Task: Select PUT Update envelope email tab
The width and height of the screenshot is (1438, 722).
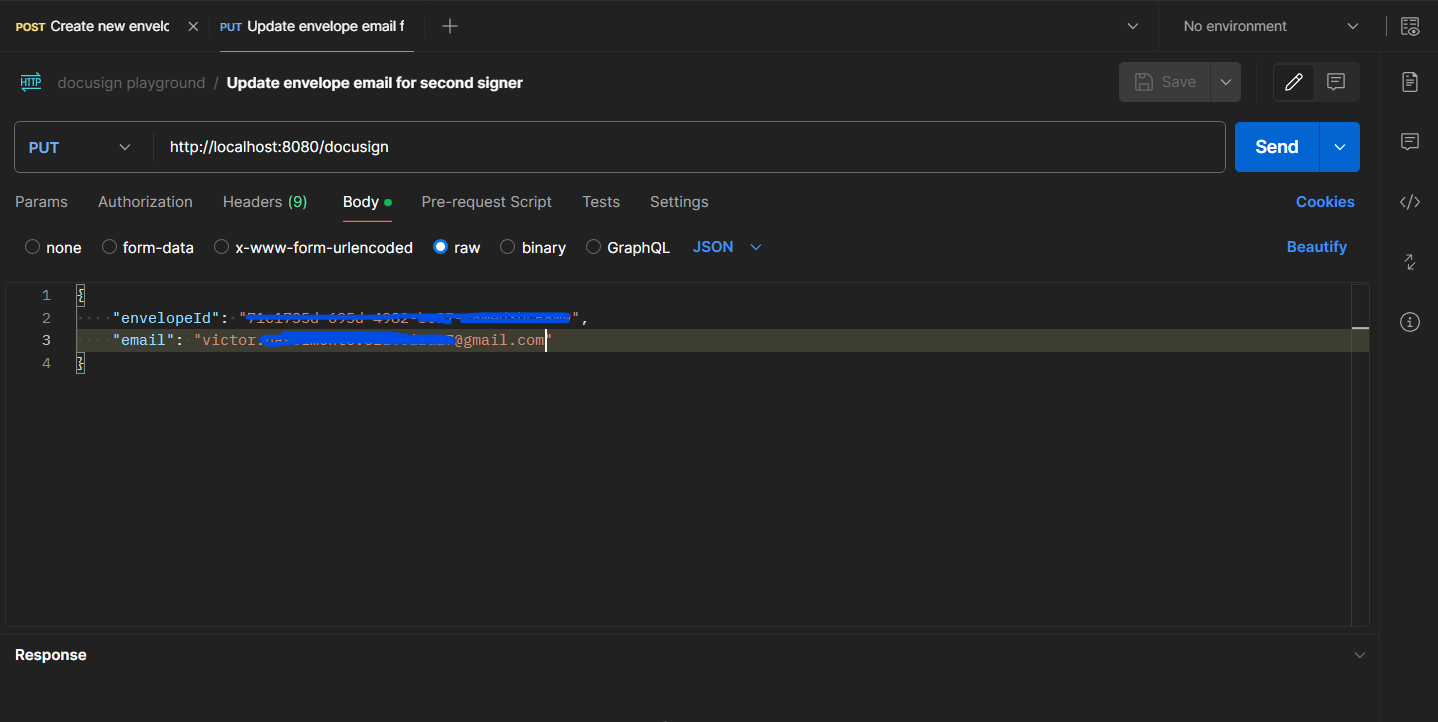Action: click(312, 27)
